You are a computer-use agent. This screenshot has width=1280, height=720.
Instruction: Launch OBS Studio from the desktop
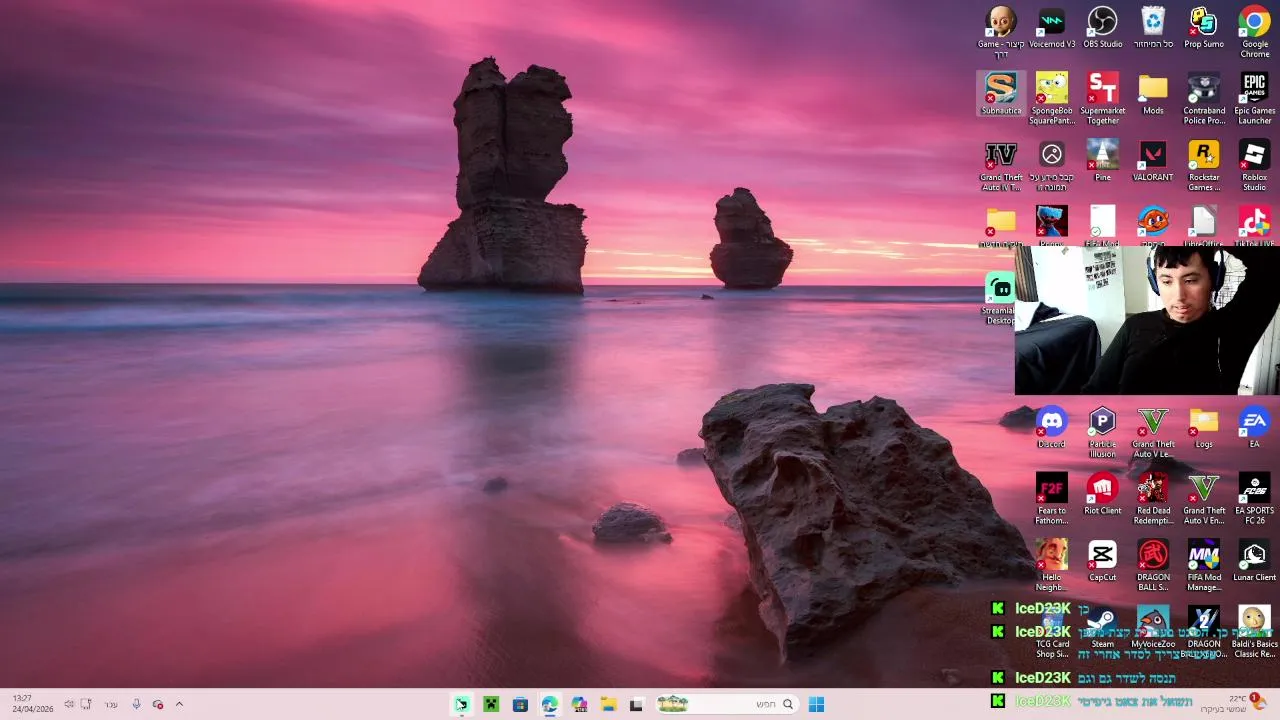1102,29
